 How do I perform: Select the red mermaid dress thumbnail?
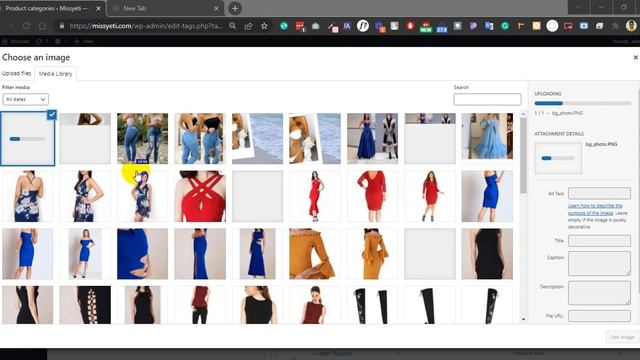coord(315,196)
